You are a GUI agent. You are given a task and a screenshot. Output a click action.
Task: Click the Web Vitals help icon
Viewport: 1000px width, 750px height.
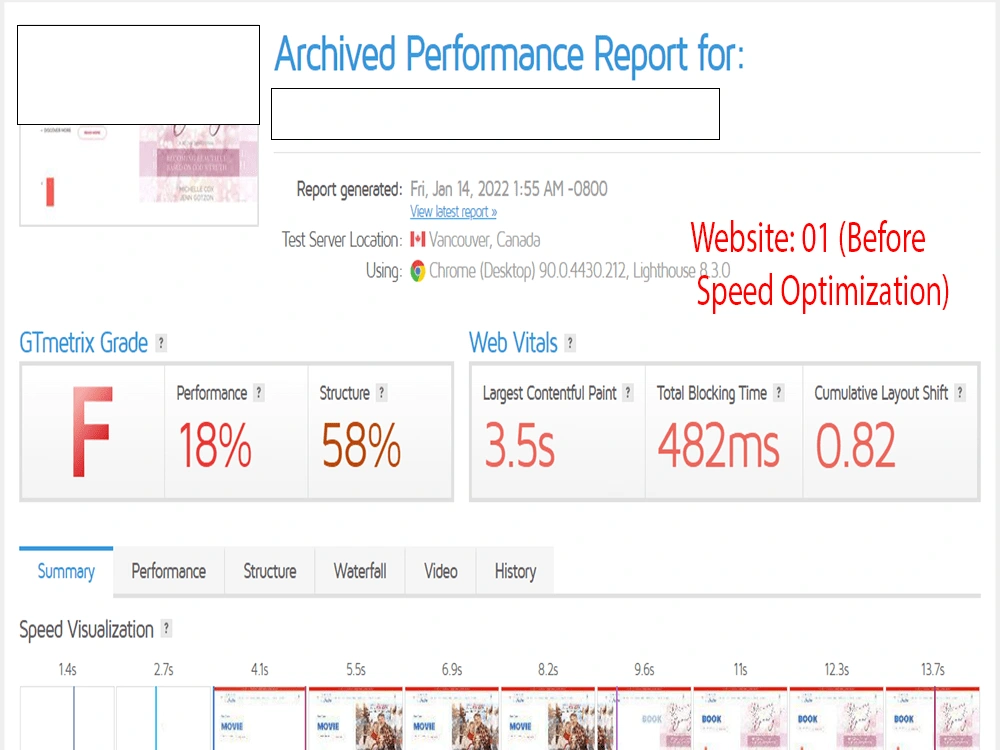(570, 343)
